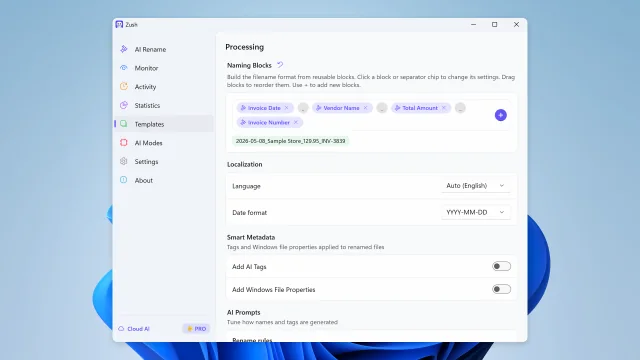
Task: Reset Naming Blocks with undo icon
Action: pyautogui.click(x=280, y=65)
